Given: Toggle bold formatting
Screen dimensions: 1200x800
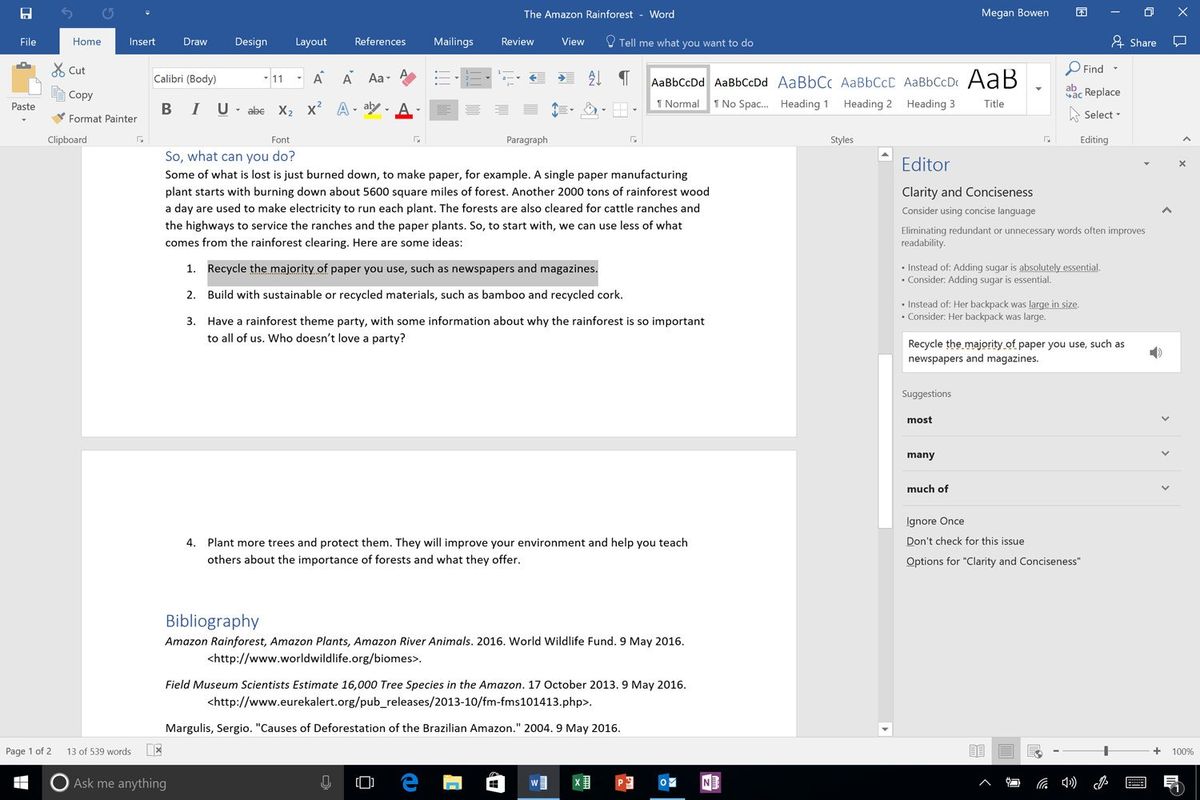Looking at the screenshot, I should click(166, 109).
